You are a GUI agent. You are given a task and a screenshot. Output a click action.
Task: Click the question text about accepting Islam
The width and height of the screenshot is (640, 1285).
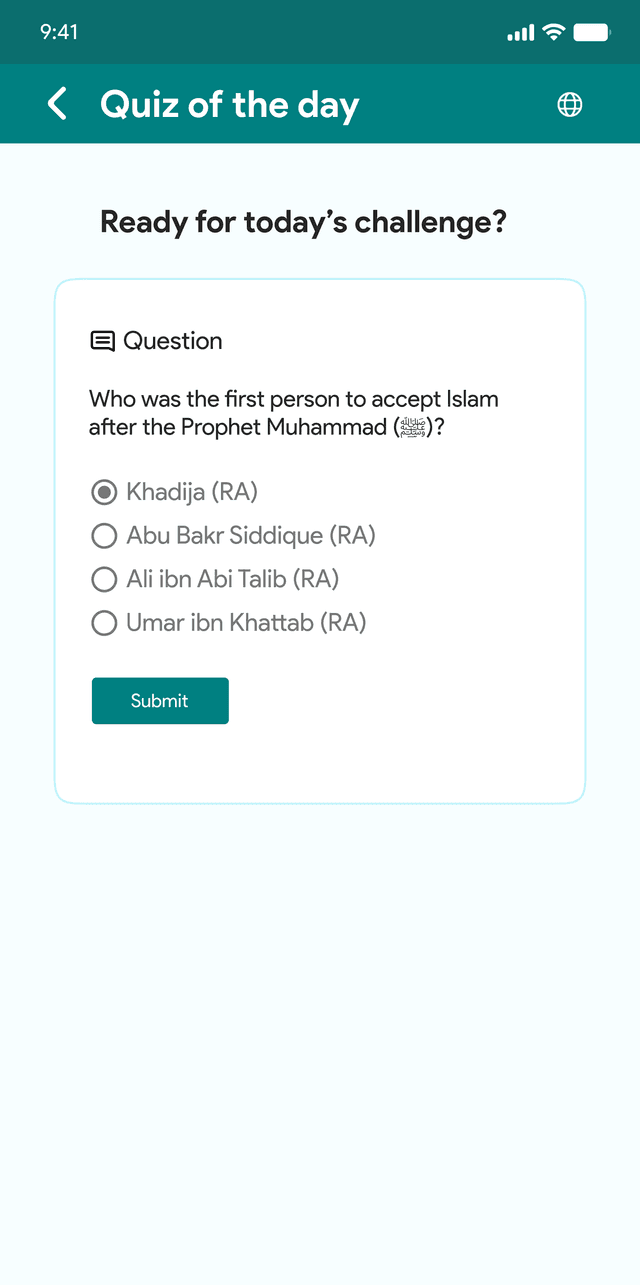[293, 413]
